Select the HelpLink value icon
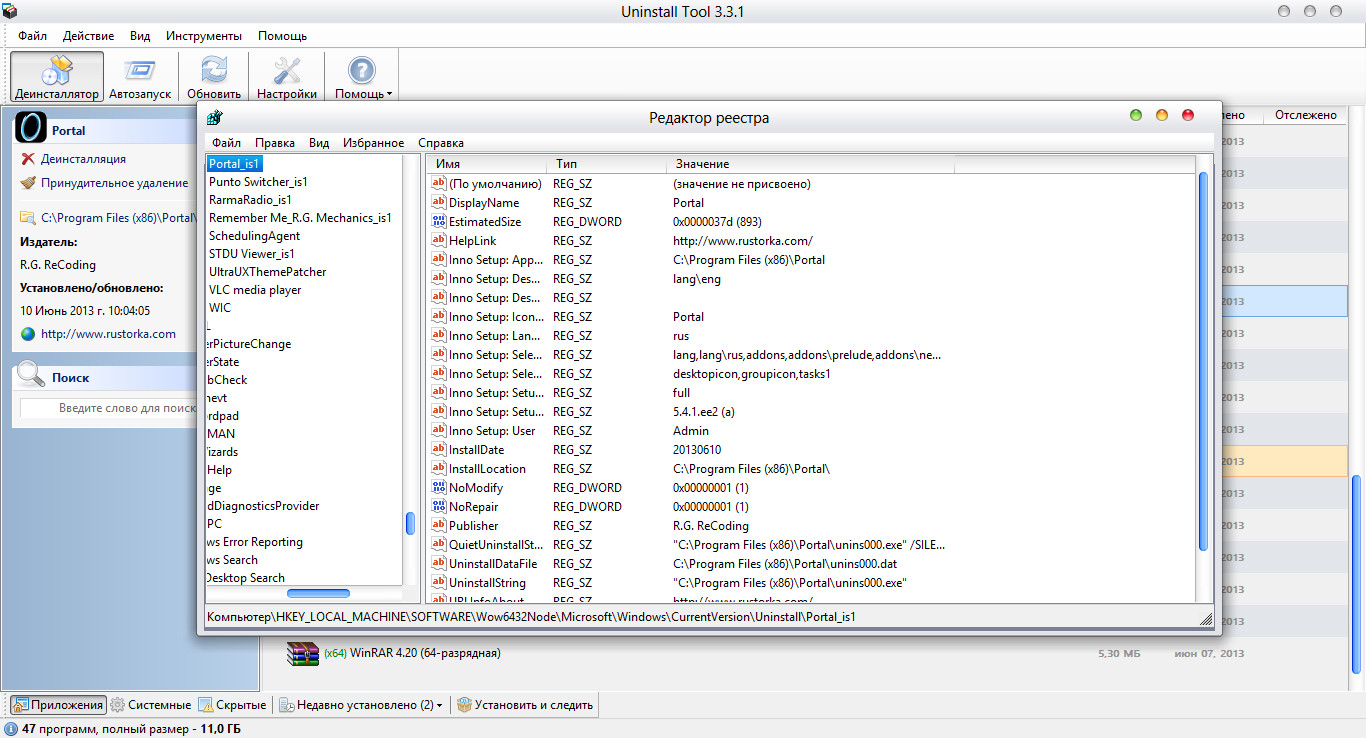This screenshot has height=738, width=1366. point(438,241)
